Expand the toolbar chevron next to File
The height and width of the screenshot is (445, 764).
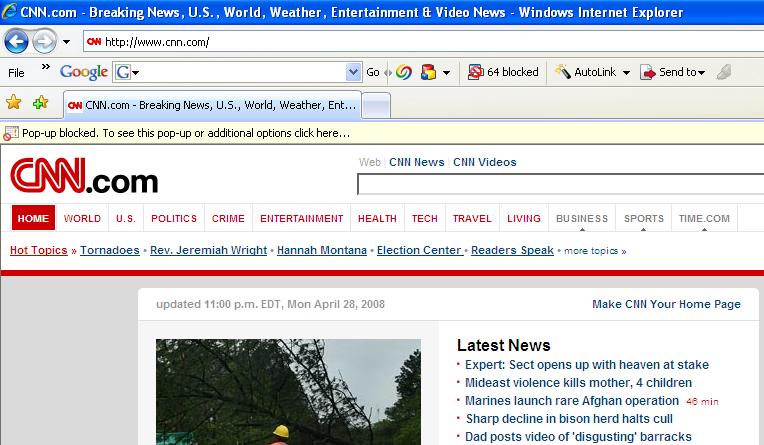[x=45, y=68]
